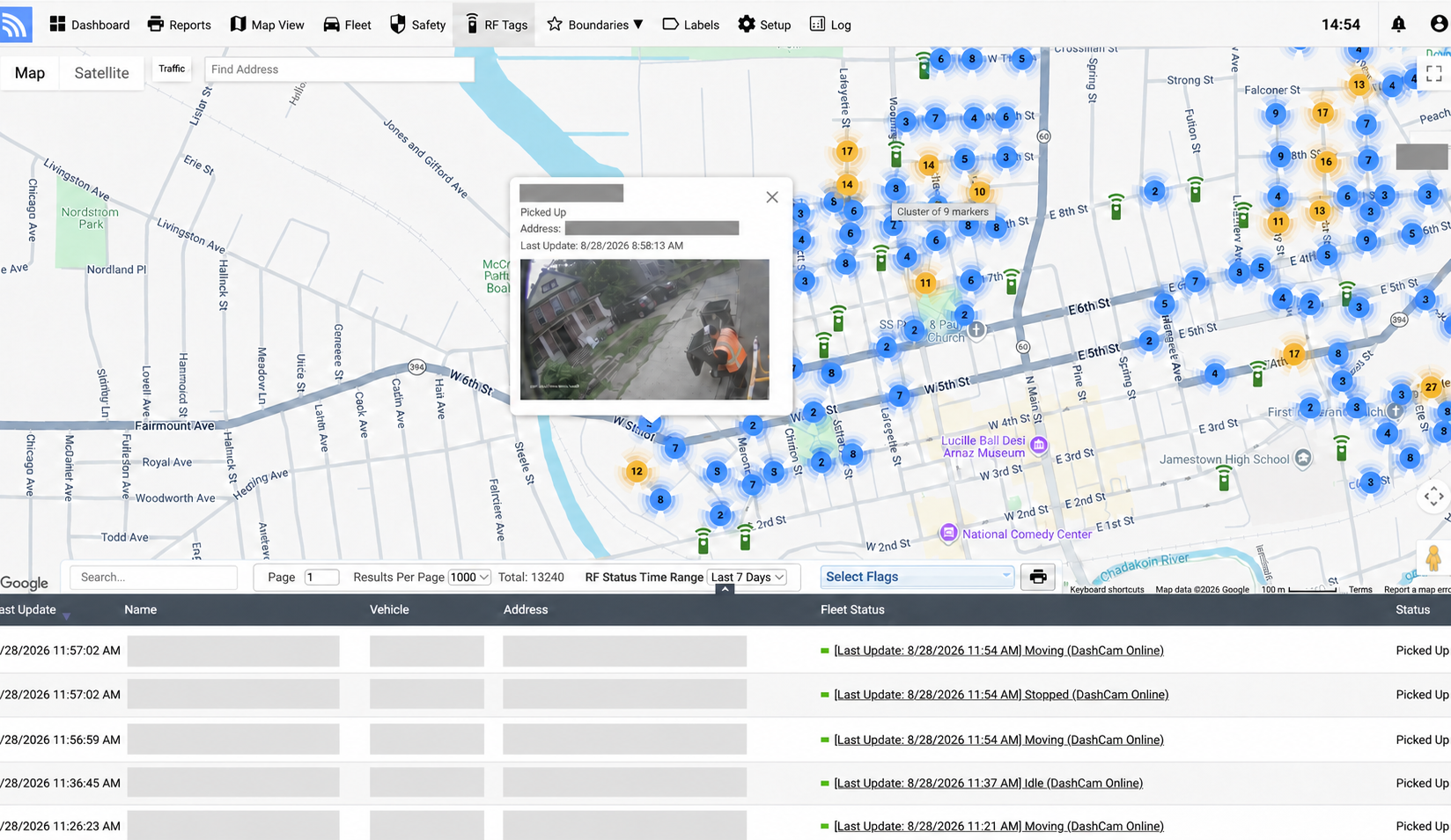The height and width of the screenshot is (840, 1451).
Task: Click the orange cluster marker labeled 12
Action: [636, 472]
